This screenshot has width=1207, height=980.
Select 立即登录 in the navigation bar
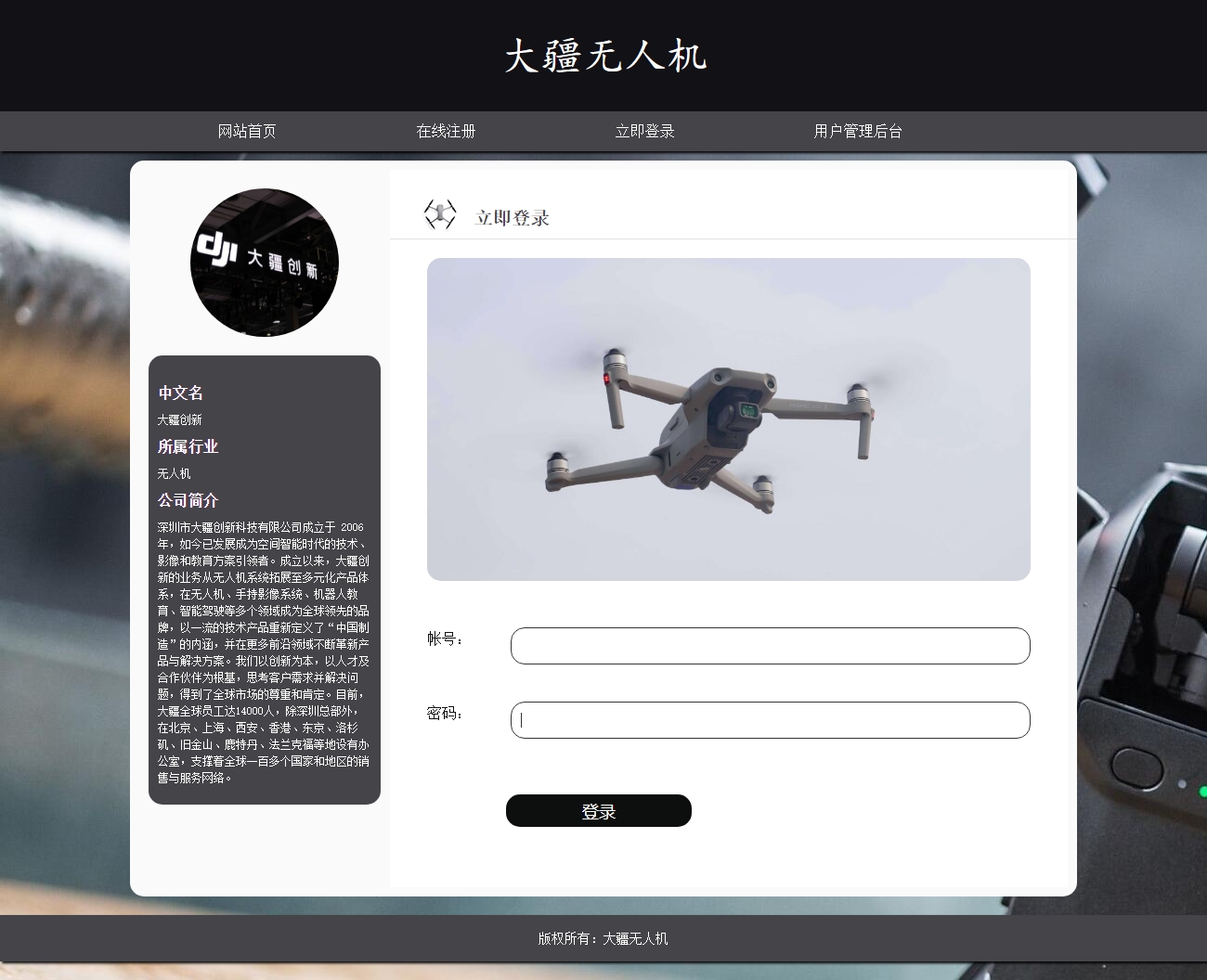point(644,131)
